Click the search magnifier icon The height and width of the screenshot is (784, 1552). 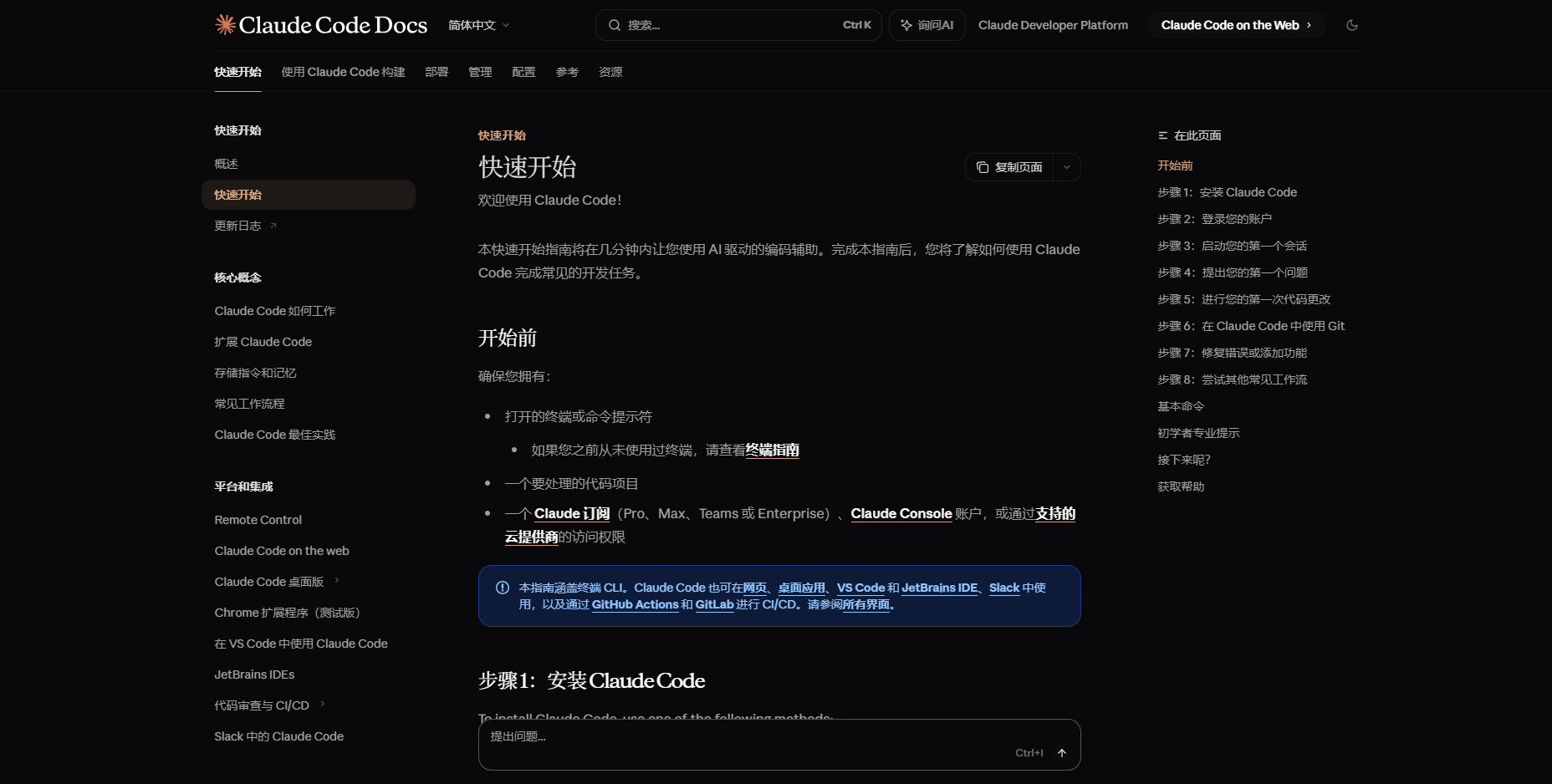pos(615,25)
